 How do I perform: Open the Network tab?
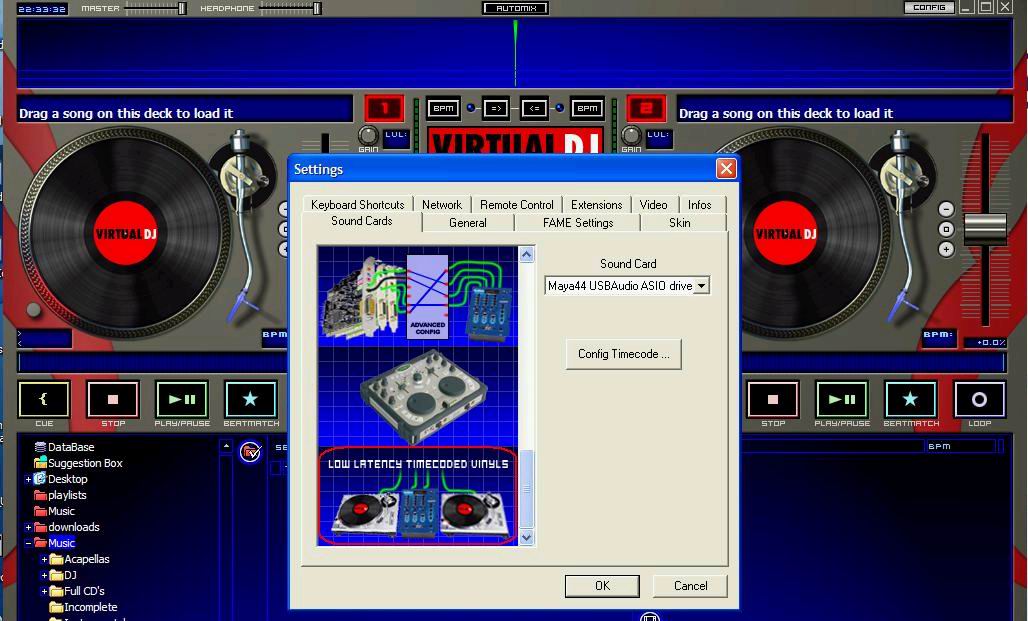pos(442,205)
